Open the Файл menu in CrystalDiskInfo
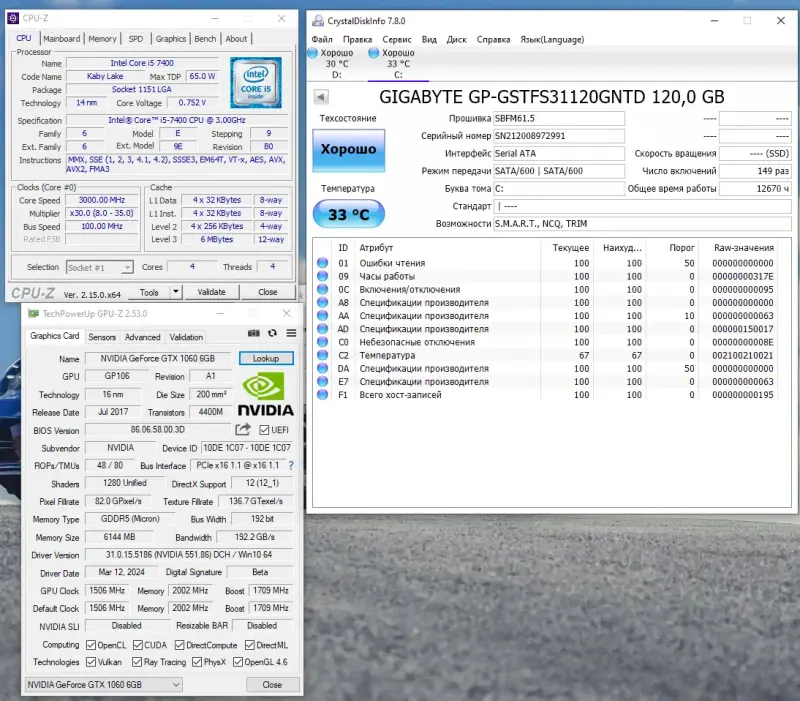Image resolution: width=800 pixels, height=701 pixels. (x=322, y=39)
